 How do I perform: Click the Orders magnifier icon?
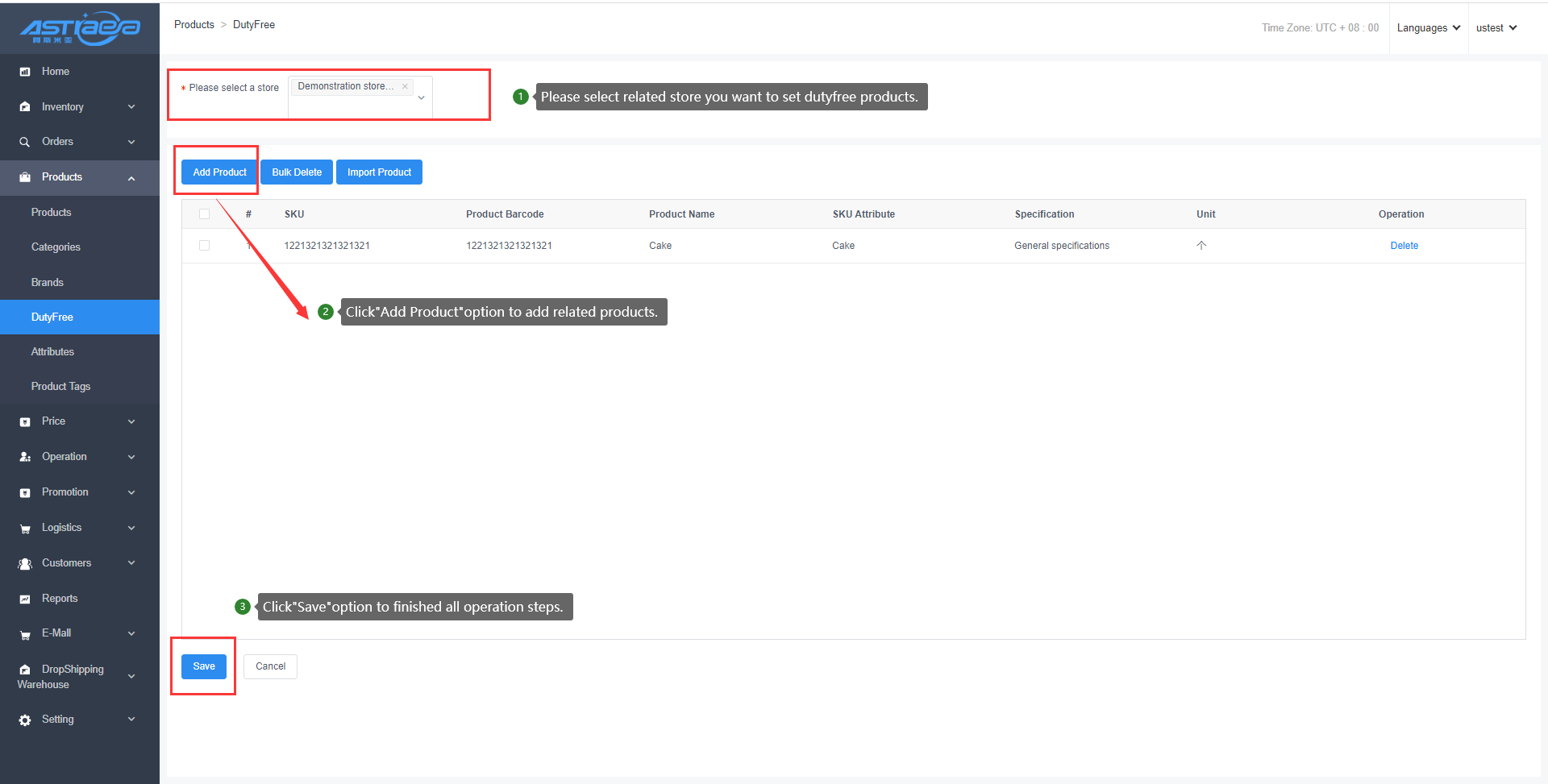click(25, 142)
